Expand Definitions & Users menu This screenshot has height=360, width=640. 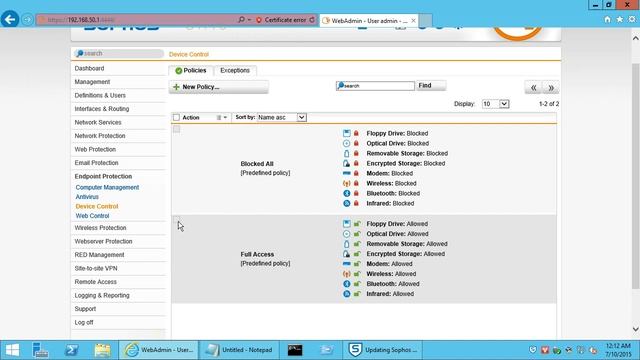[x=100, y=95]
